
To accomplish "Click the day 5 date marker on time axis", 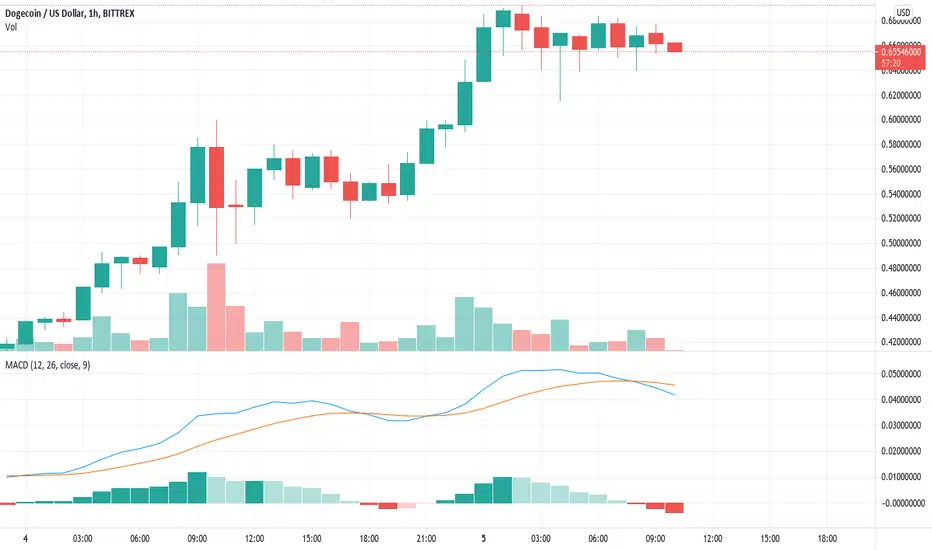I will [483, 538].
